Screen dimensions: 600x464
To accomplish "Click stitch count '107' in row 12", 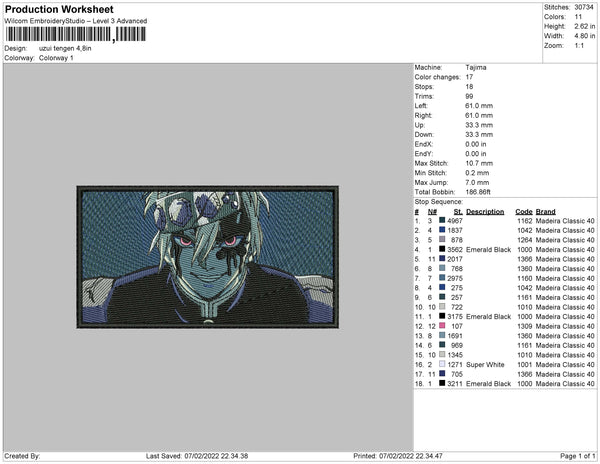I will (457, 326).
